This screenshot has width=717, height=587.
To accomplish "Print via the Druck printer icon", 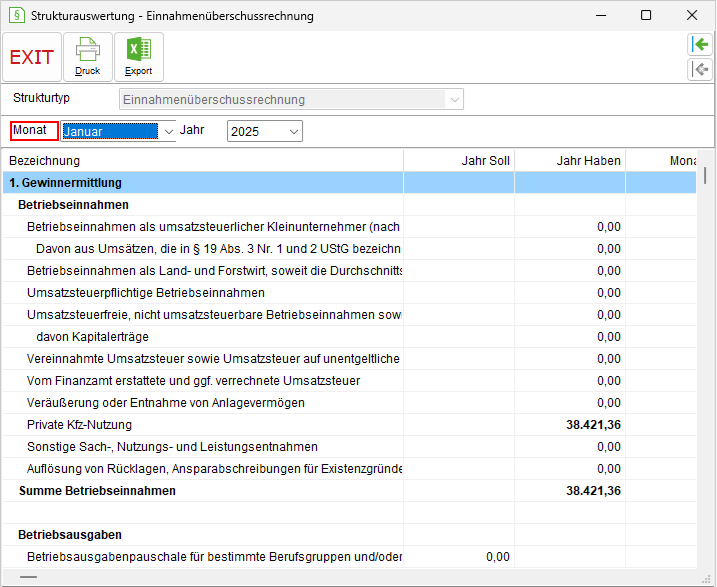I will [88, 57].
